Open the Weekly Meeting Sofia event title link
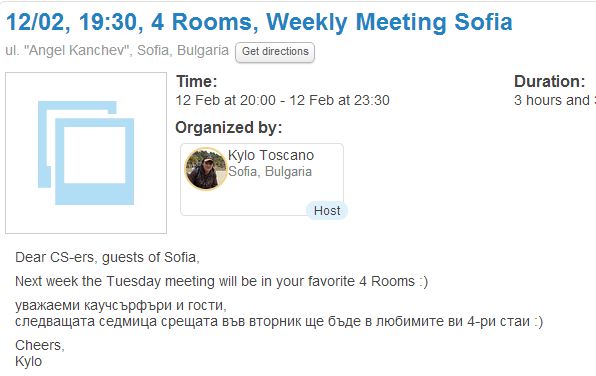Viewport: 596px width, 376px height. 259,22
